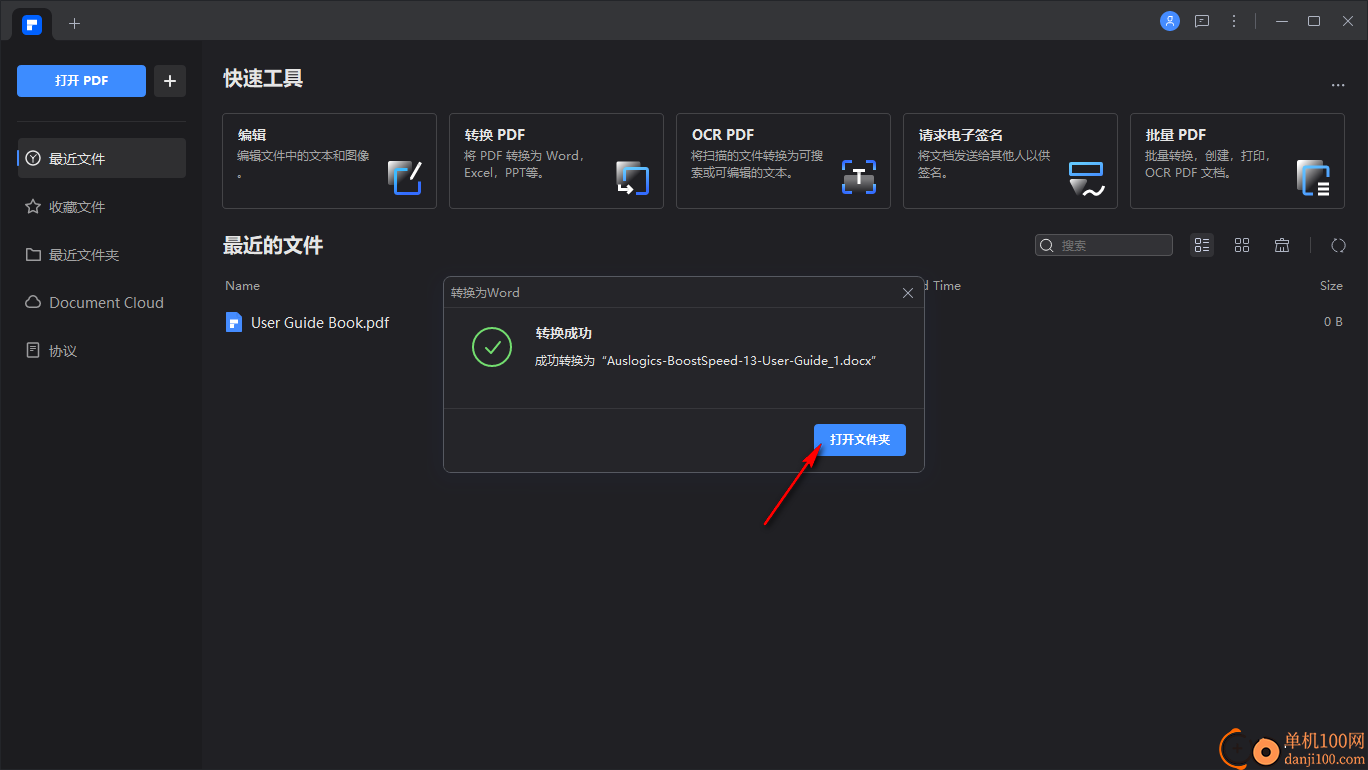The width and height of the screenshot is (1368, 770).
Task: Click the clock icon beside 最近文件
Action: coord(33,158)
